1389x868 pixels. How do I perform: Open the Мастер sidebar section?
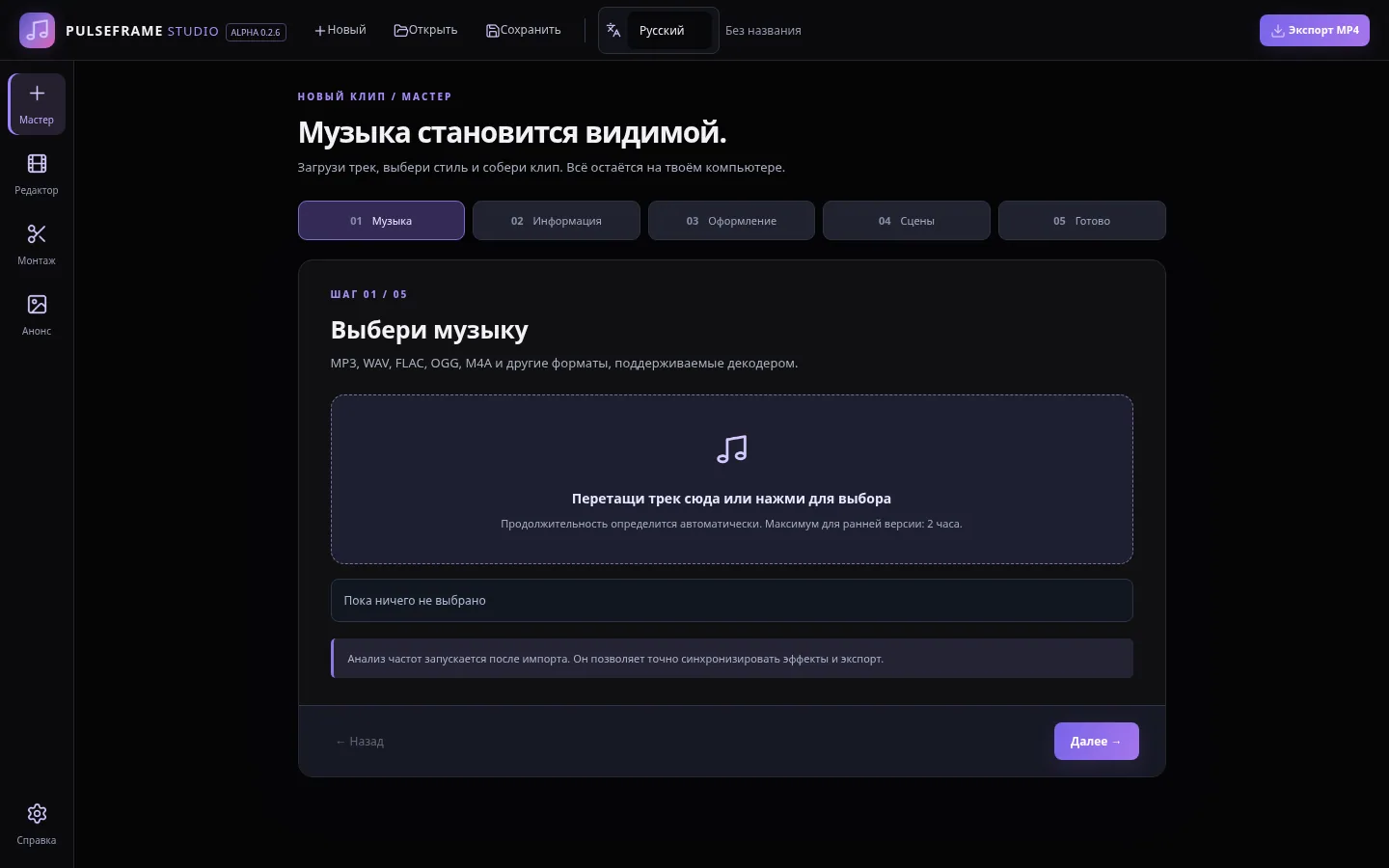coord(37,103)
